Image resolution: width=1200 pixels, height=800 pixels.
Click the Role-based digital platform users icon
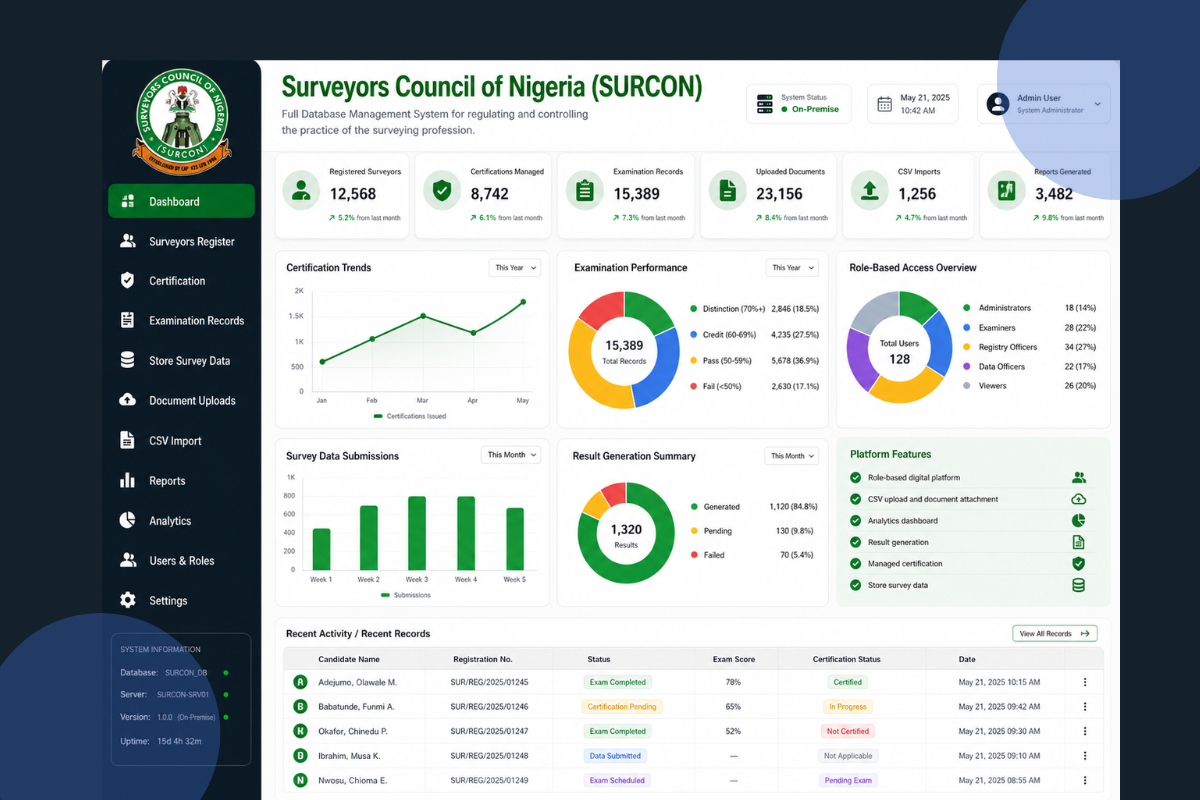click(1078, 478)
